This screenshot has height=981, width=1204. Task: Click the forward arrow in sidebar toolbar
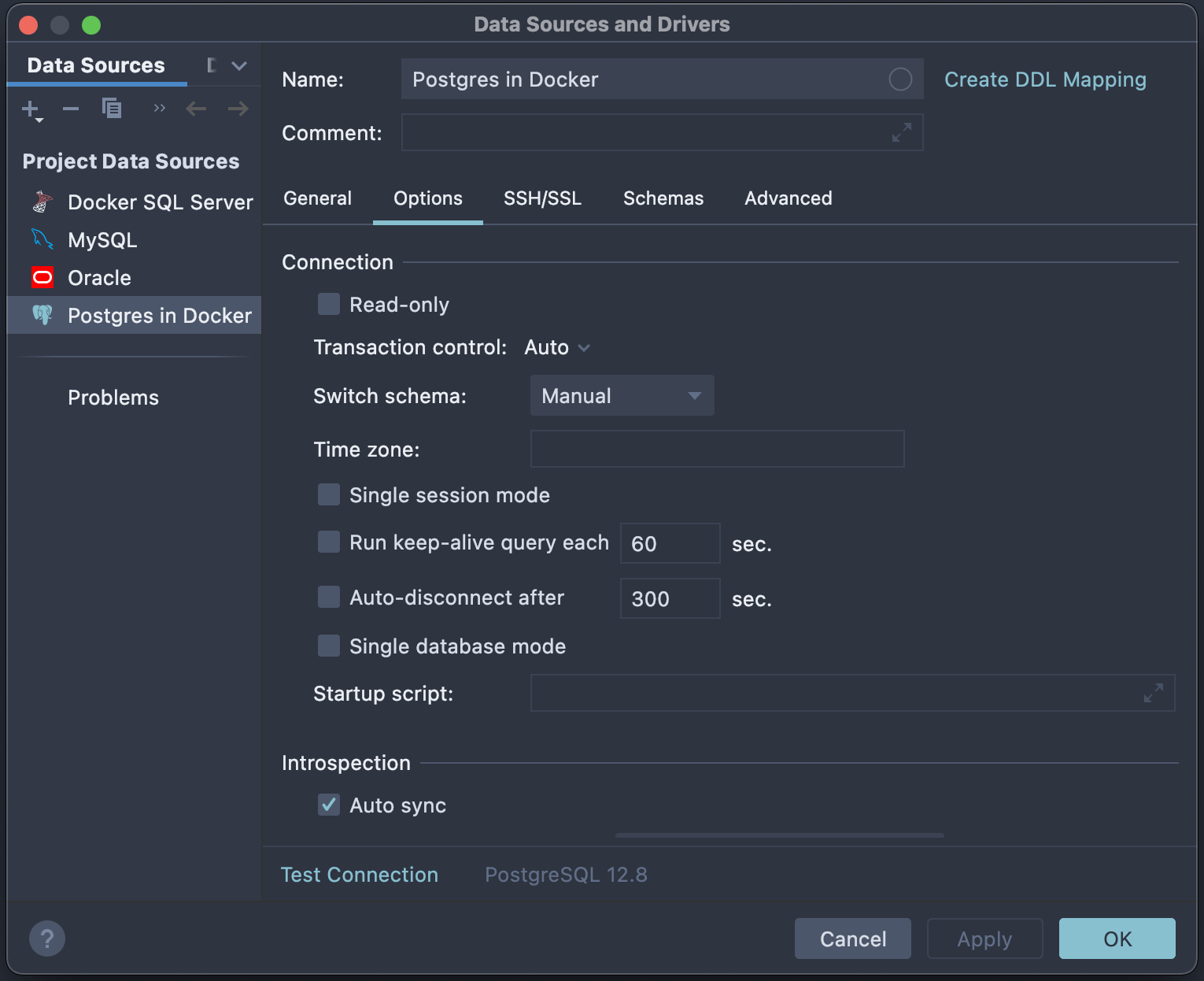point(238,109)
